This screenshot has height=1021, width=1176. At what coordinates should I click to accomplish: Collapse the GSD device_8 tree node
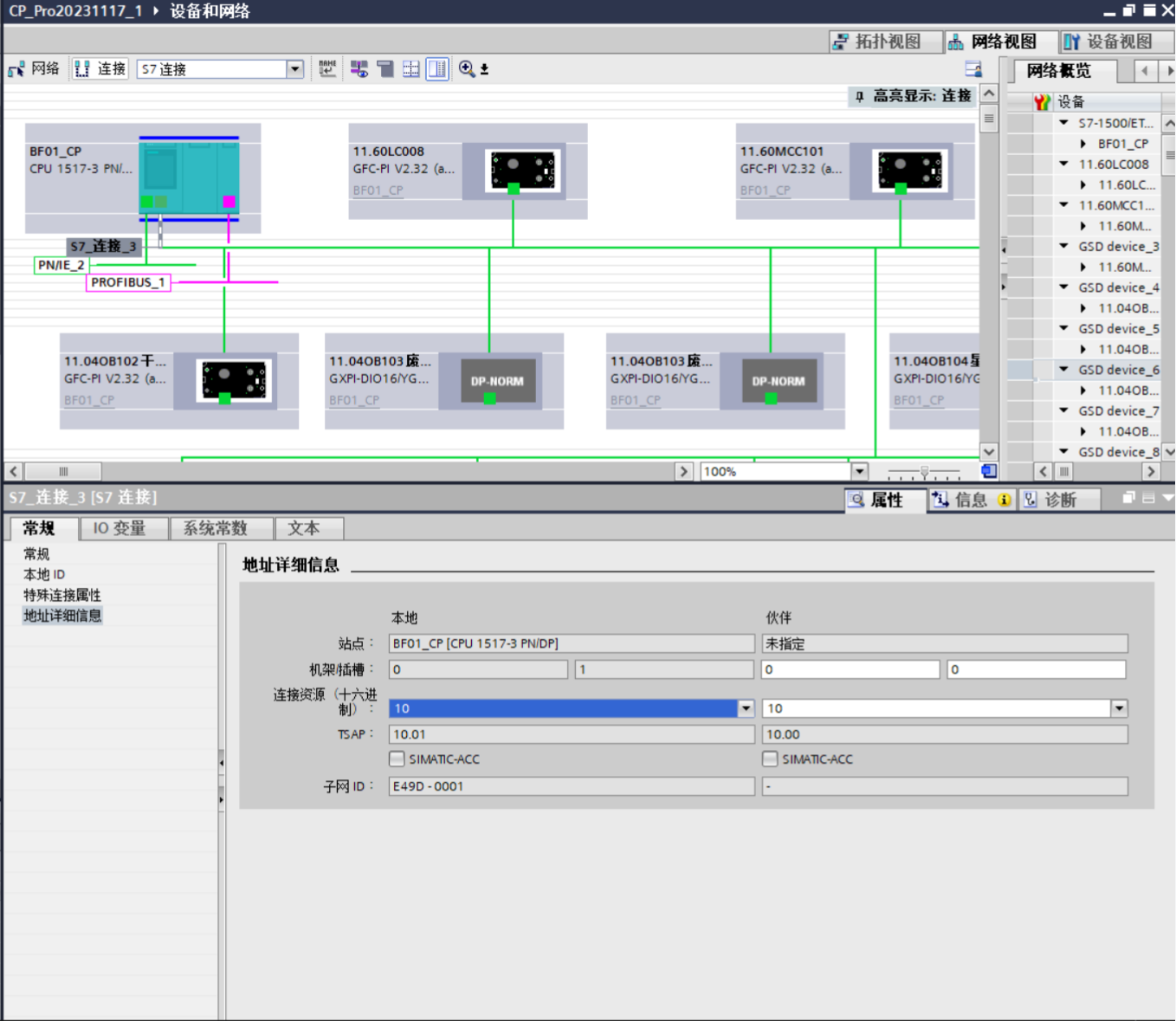[x=1064, y=451]
